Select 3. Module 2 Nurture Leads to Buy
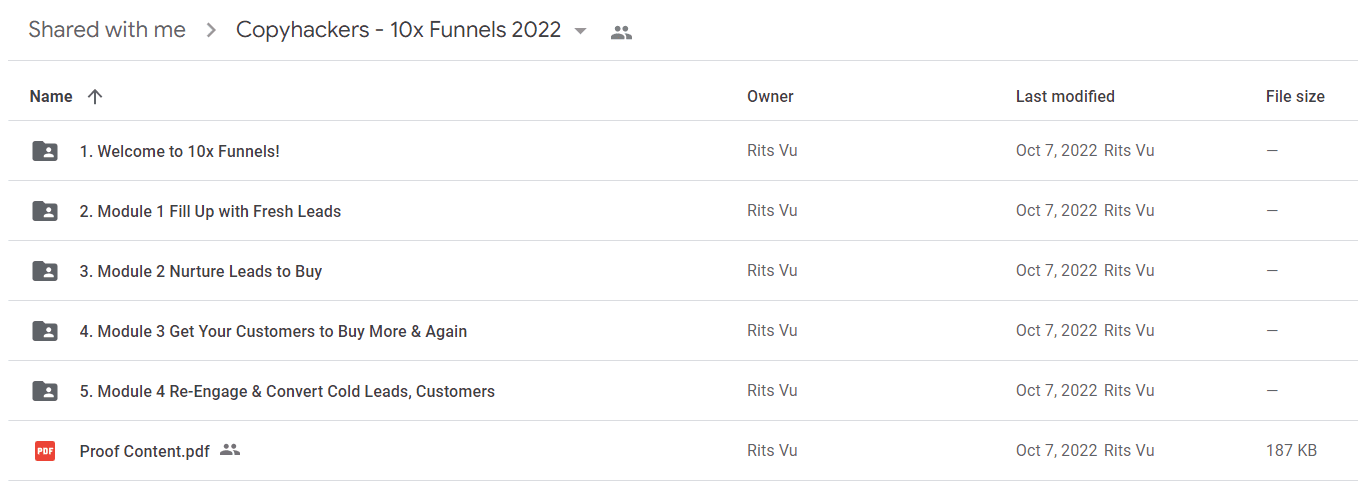 pyautogui.click(x=201, y=271)
